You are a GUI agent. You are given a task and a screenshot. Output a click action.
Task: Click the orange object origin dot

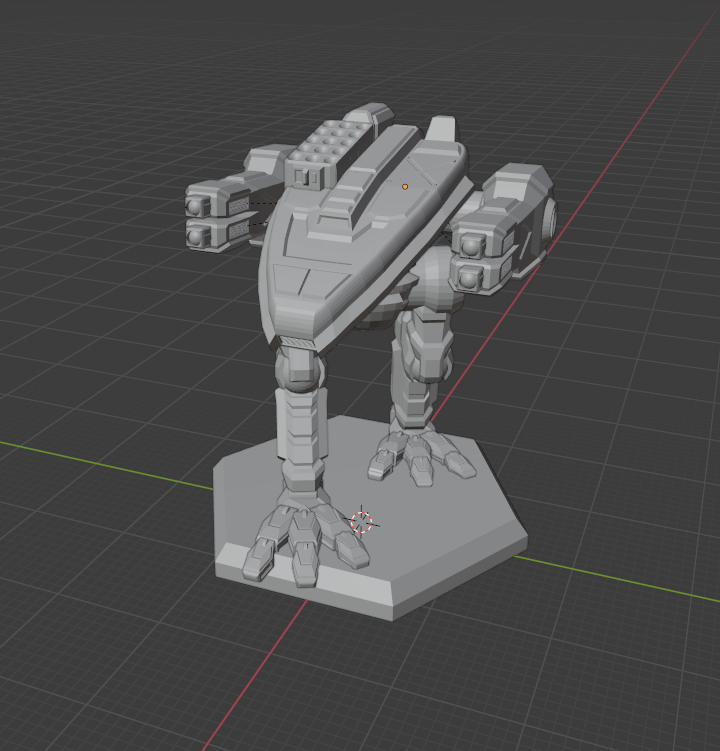point(405,187)
